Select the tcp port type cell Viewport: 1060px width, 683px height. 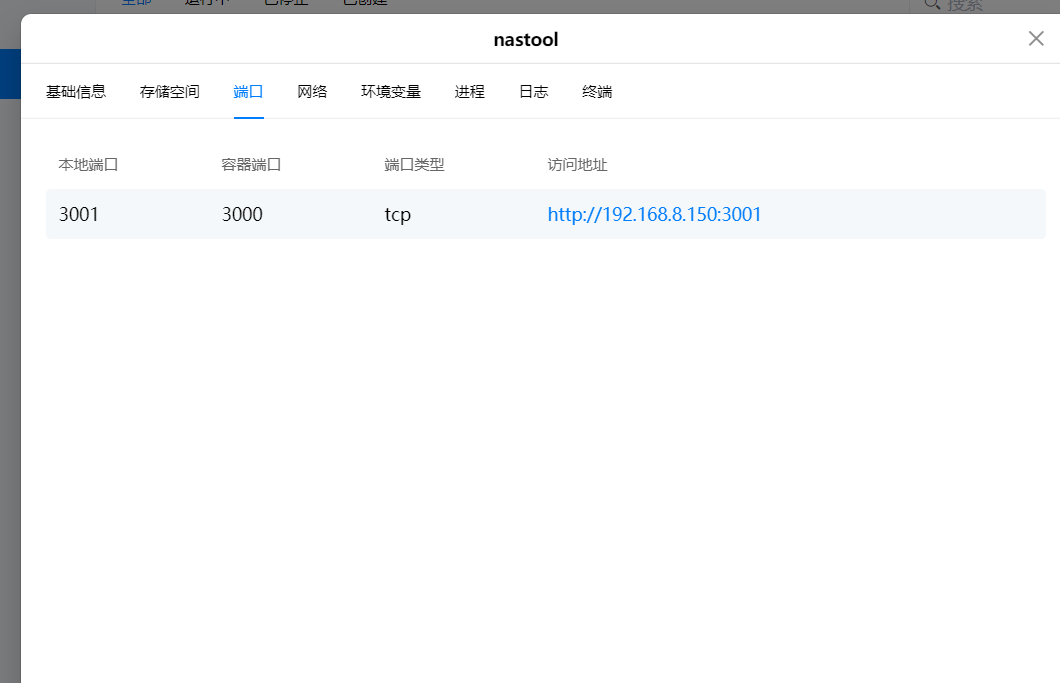398,215
